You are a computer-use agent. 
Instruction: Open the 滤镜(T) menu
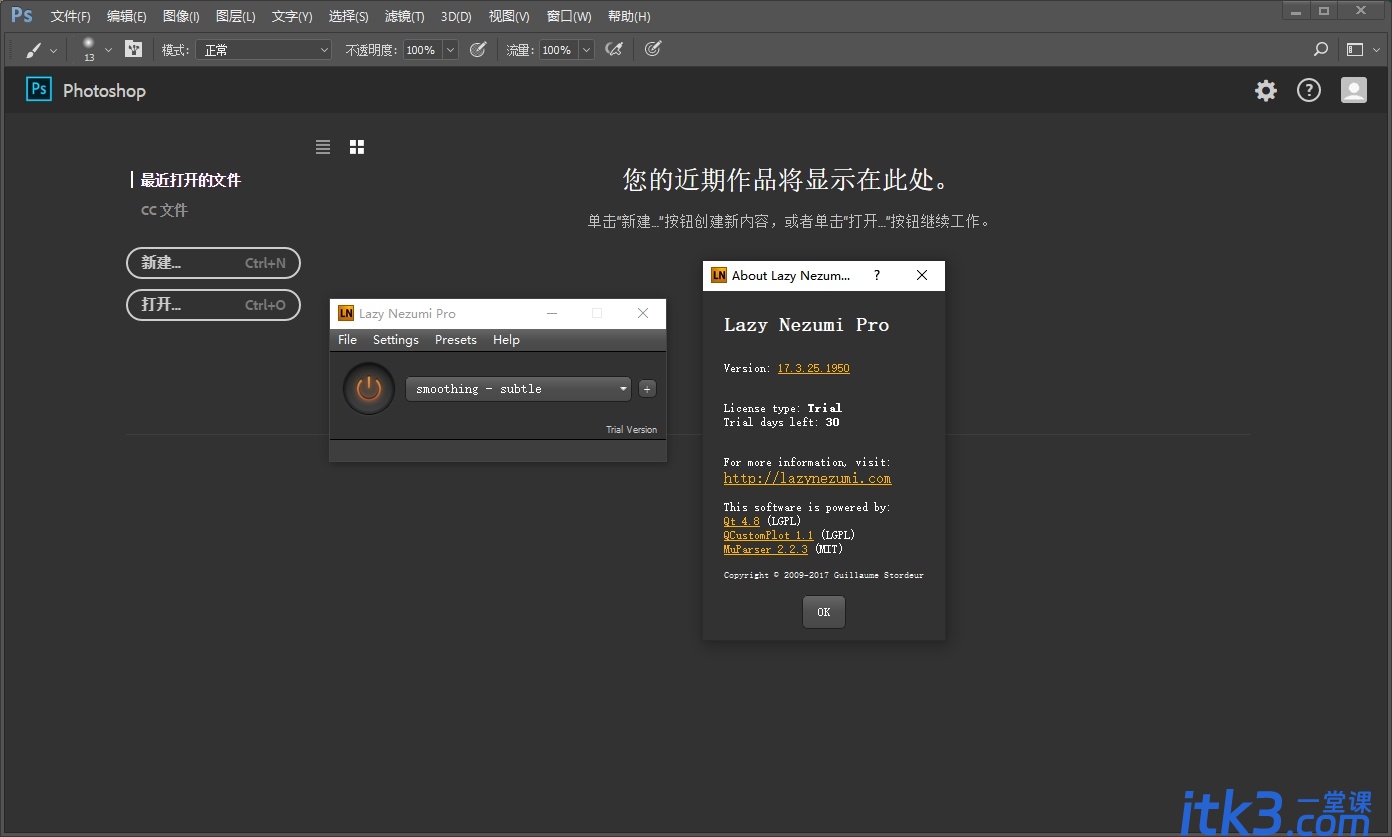404,16
